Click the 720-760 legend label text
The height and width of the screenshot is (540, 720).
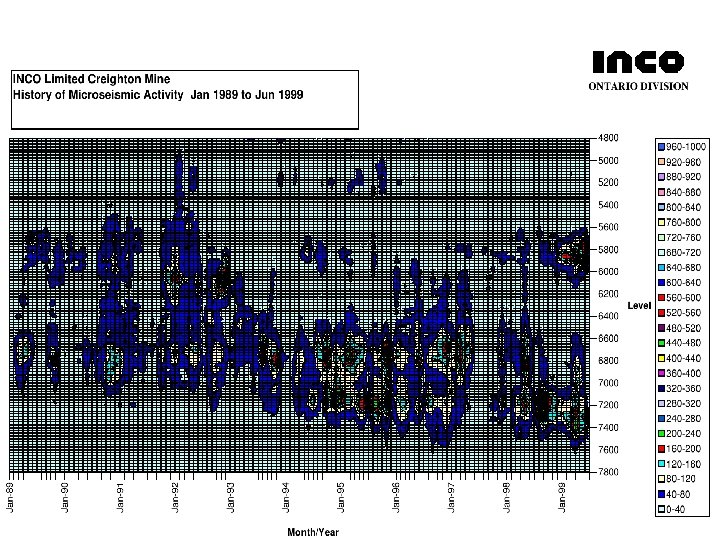[684, 237]
